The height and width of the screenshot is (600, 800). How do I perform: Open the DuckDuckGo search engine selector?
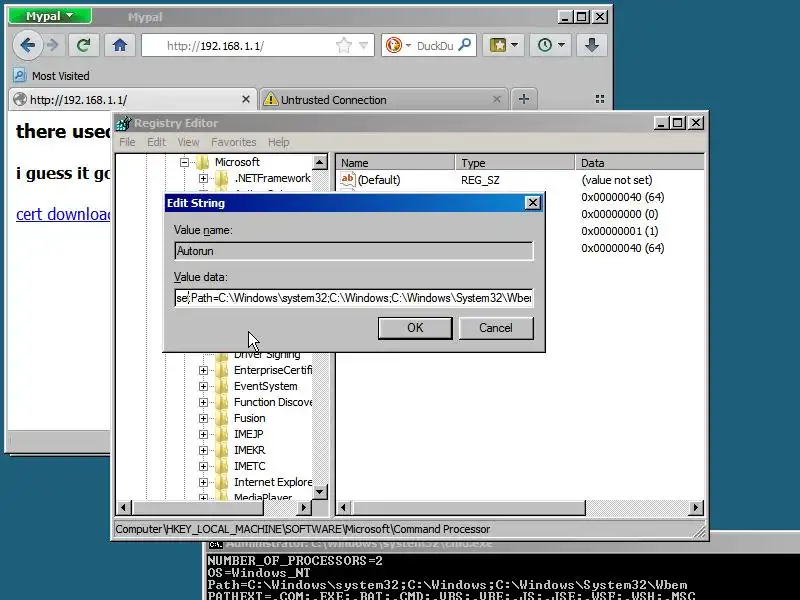(x=398, y=45)
